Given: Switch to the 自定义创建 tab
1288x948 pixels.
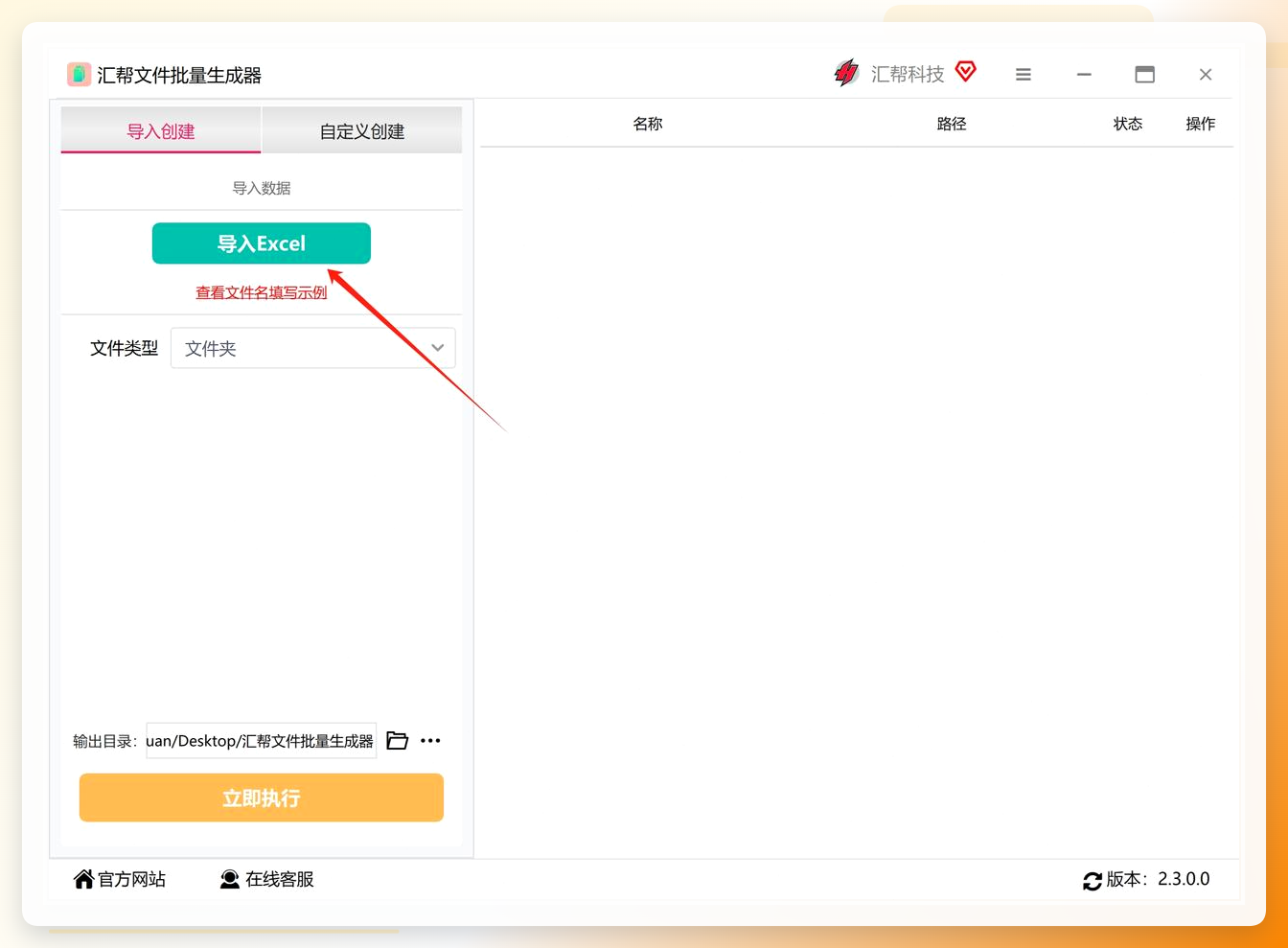Looking at the screenshot, I should click(x=362, y=130).
